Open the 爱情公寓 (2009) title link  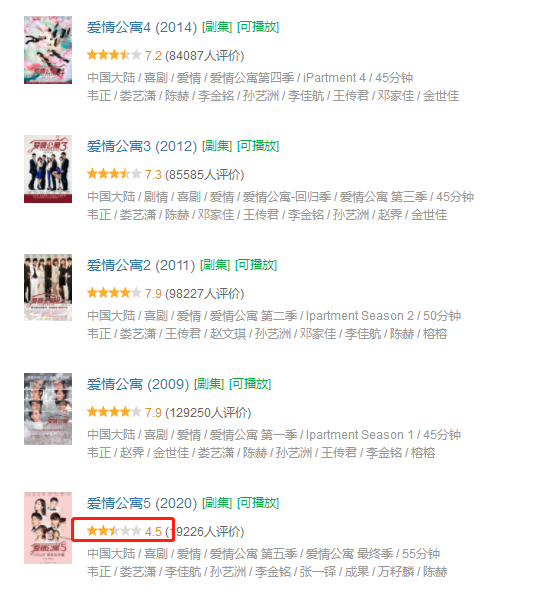tap(138, 384)
